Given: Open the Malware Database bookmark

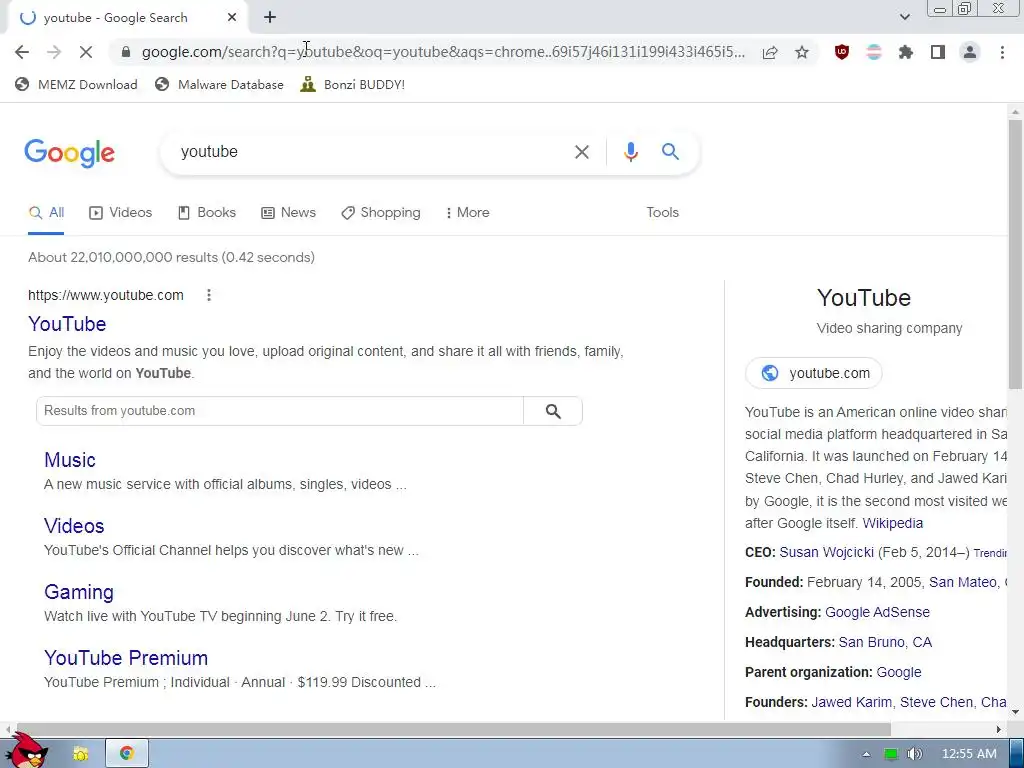Looking at the screenshot, I should click(219, 84).
